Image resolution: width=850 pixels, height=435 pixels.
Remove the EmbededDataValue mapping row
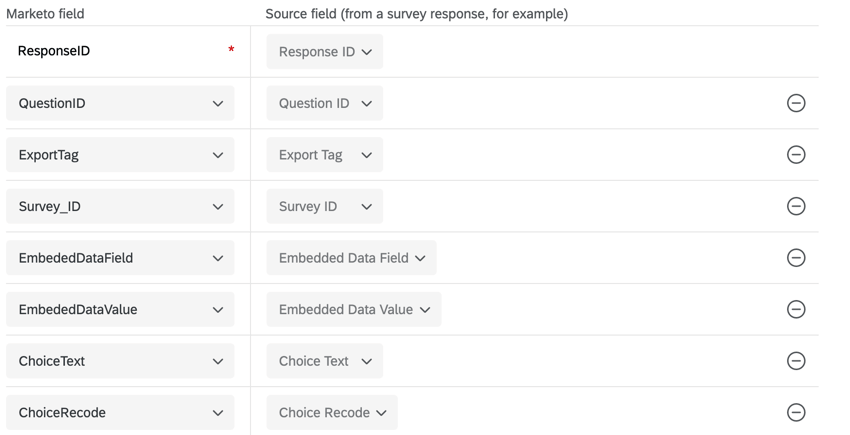click(796, 309)
